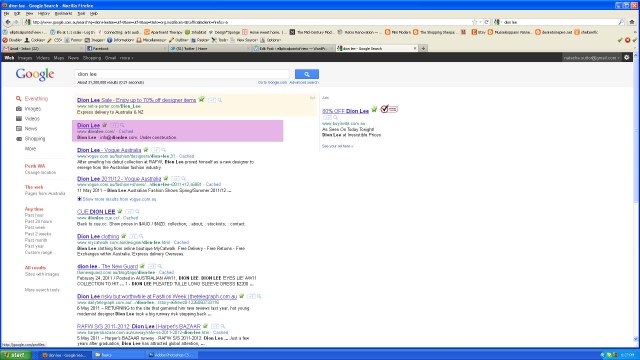Image resolution: width=640 pixels, height=360 pixels.
Task: Reload the page in the address bar
Action: 487,22
